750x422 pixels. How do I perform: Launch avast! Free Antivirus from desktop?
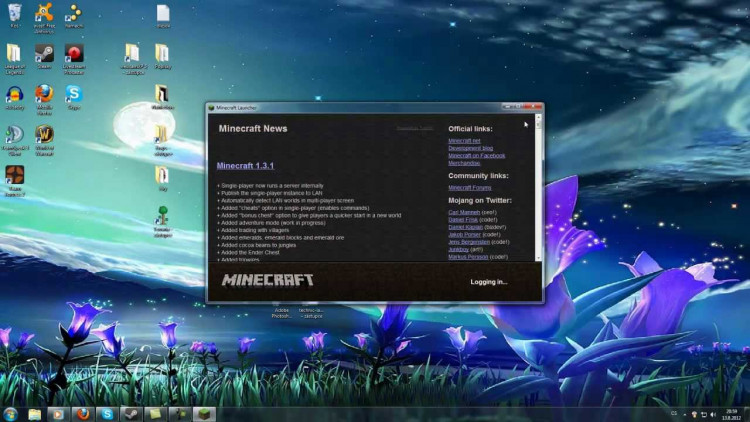[x=44, y=18]
